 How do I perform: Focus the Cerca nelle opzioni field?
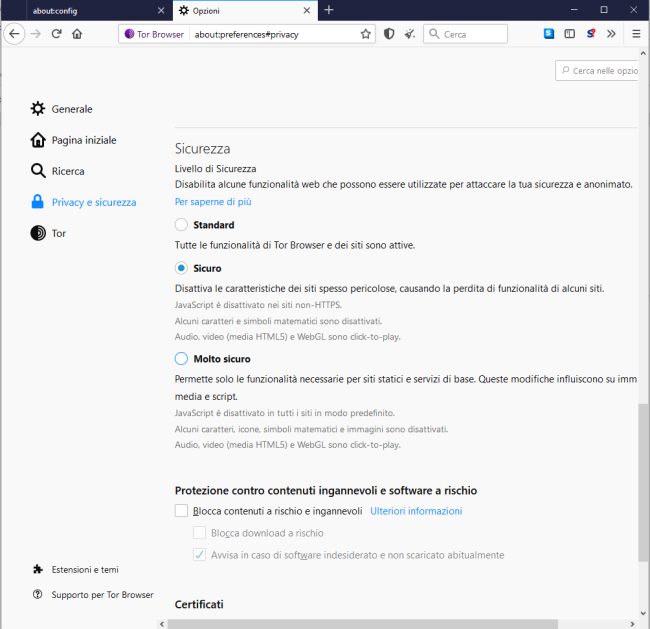597,70
